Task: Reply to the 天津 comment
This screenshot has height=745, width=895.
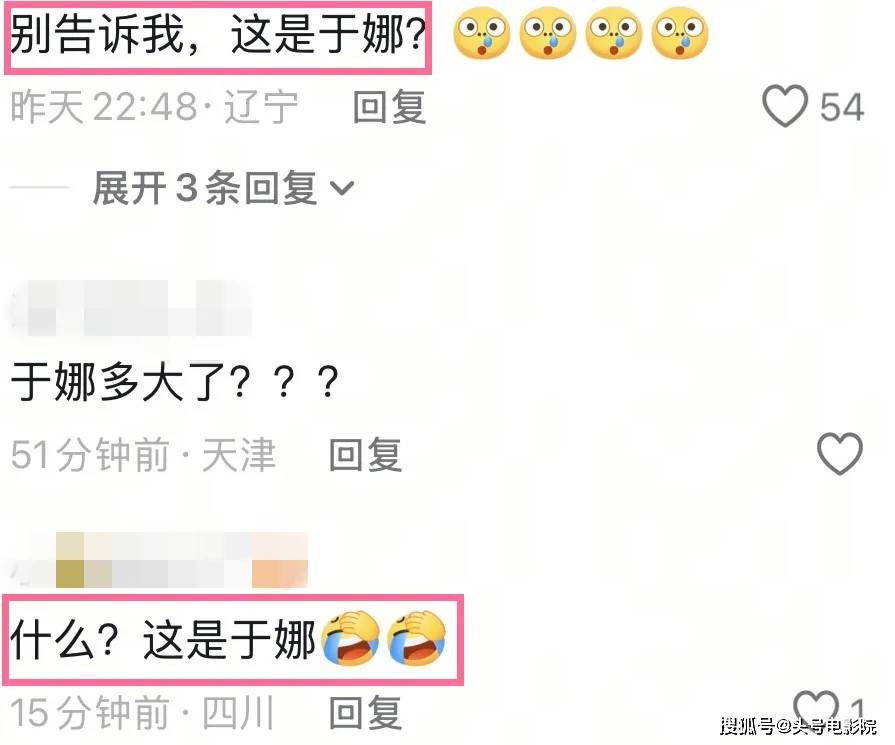Action: 365,455
